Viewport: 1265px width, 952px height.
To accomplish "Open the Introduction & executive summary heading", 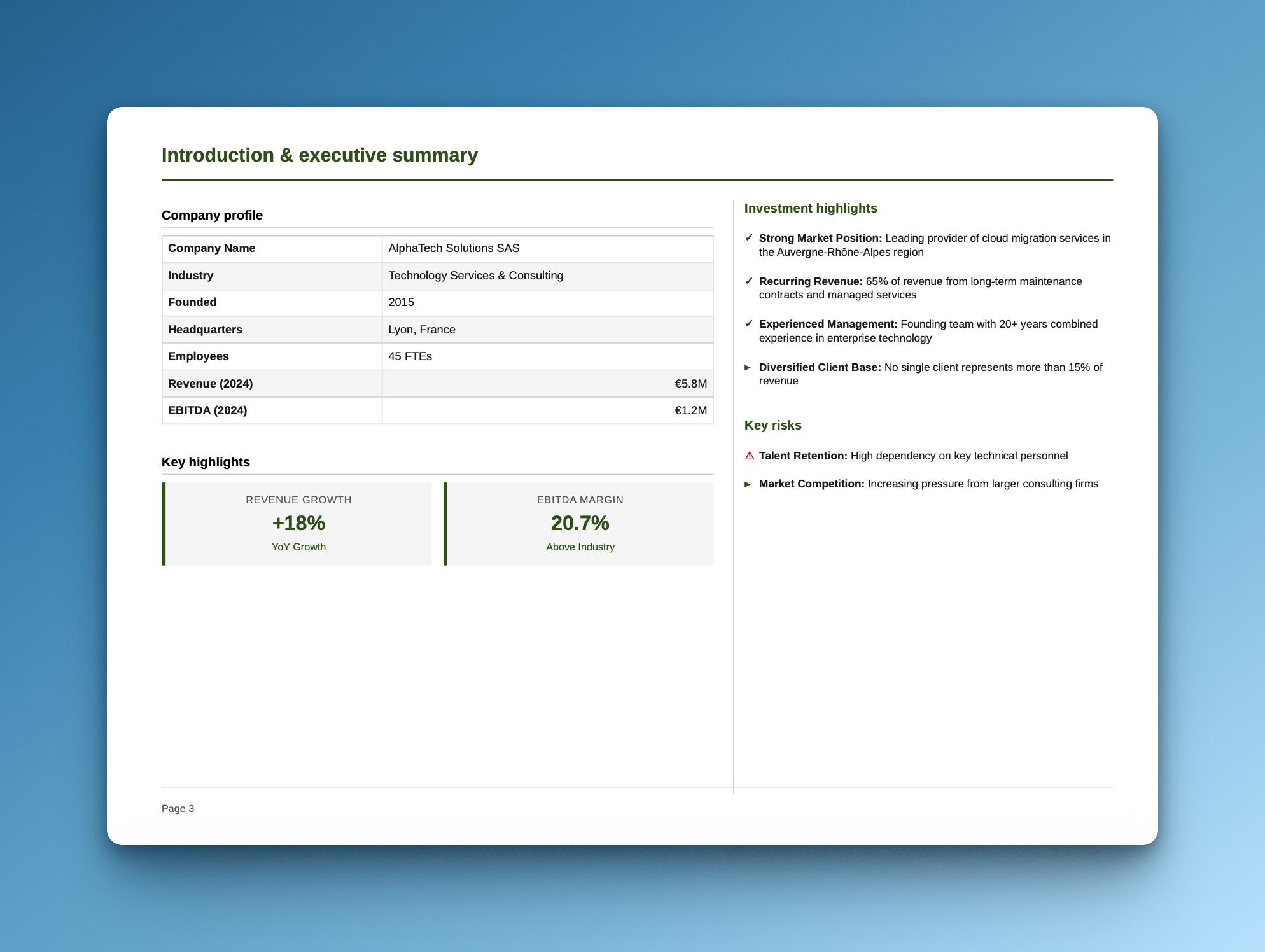I will pyautogui.click(x=319, y=155).
